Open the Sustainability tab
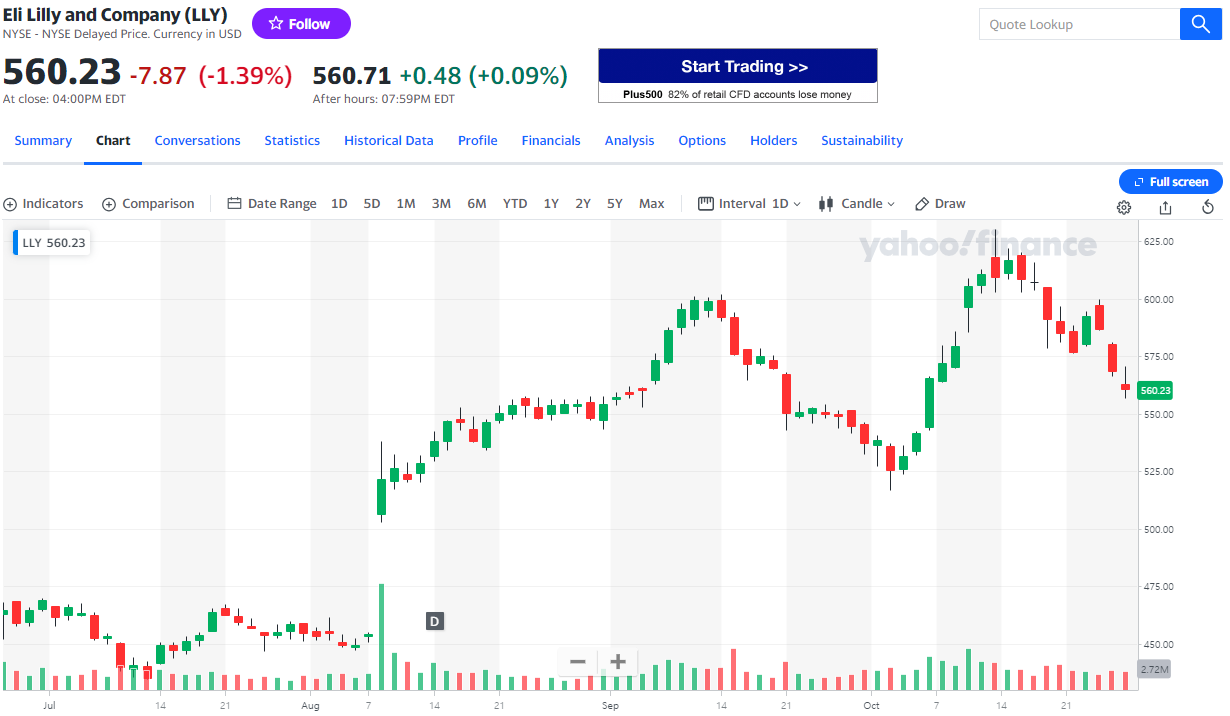The image size is (1230, 716). coord(862,141)
